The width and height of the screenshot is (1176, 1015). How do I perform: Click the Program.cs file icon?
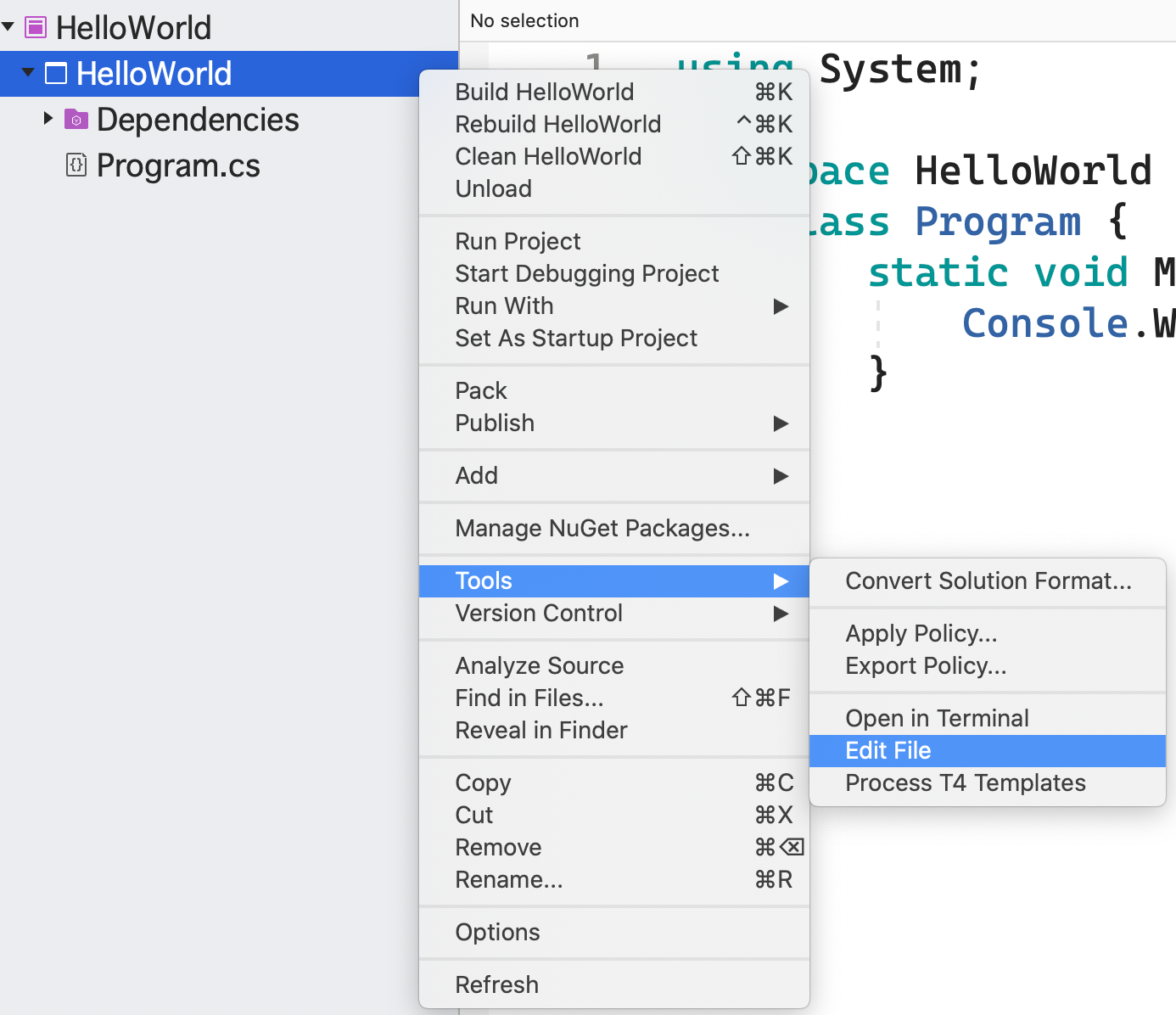[76, 165]
